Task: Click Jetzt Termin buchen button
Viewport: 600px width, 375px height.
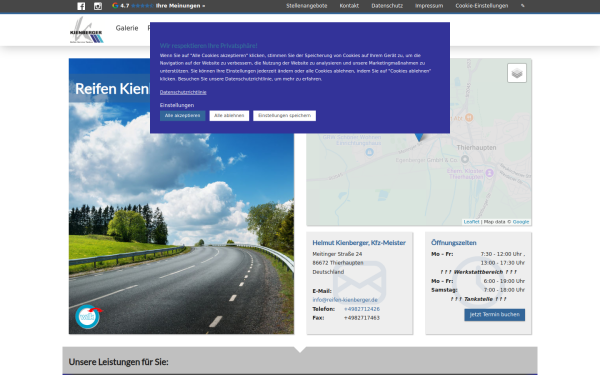Action: (494, 315)
